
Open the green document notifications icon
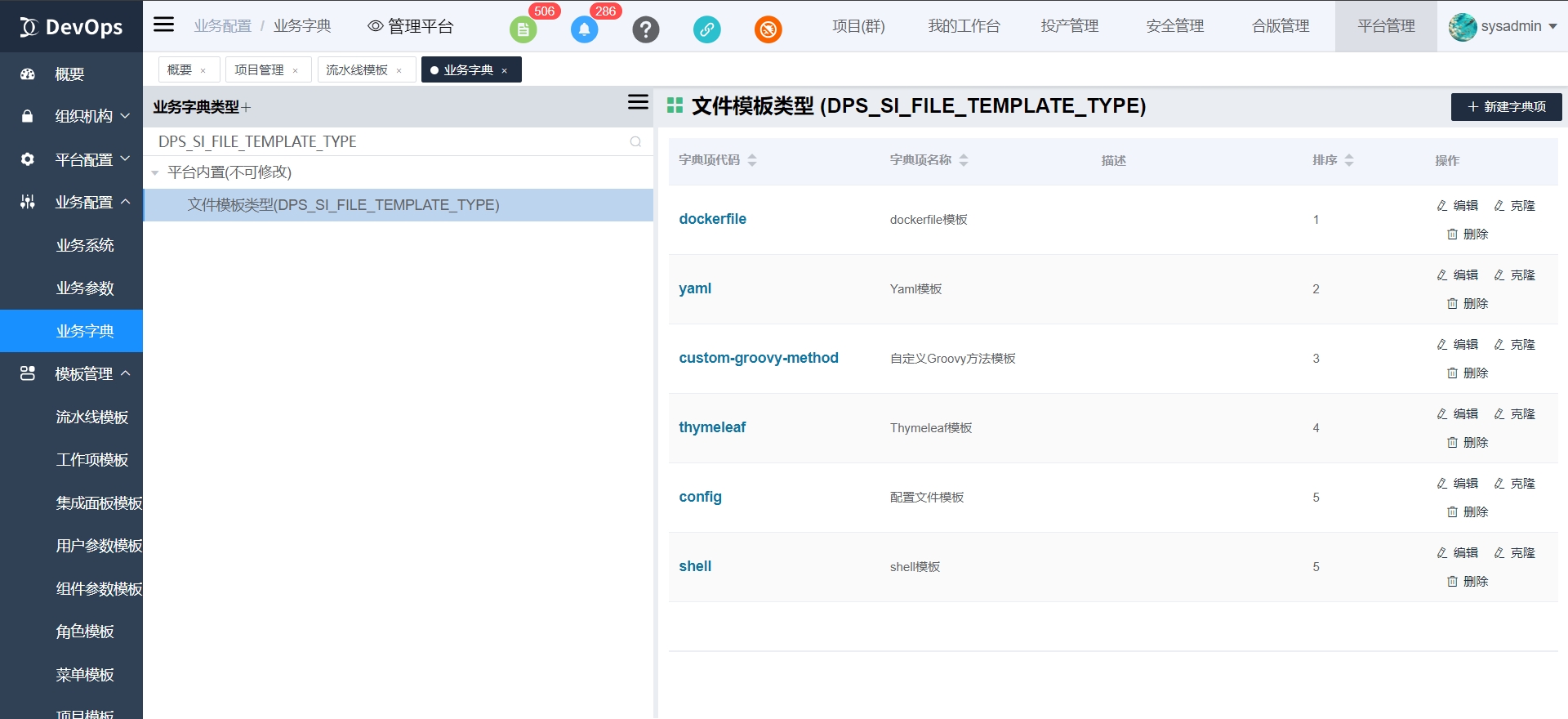[x=523, y=30]
